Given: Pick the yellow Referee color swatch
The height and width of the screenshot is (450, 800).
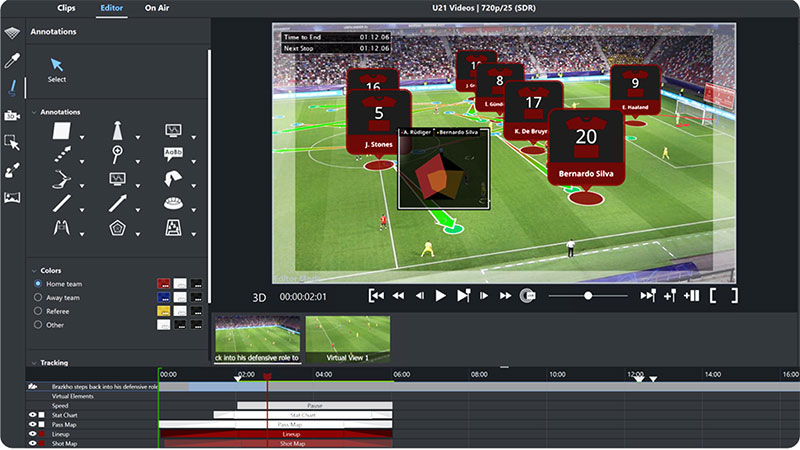Looking at the screenshot, I should [164, 311].
